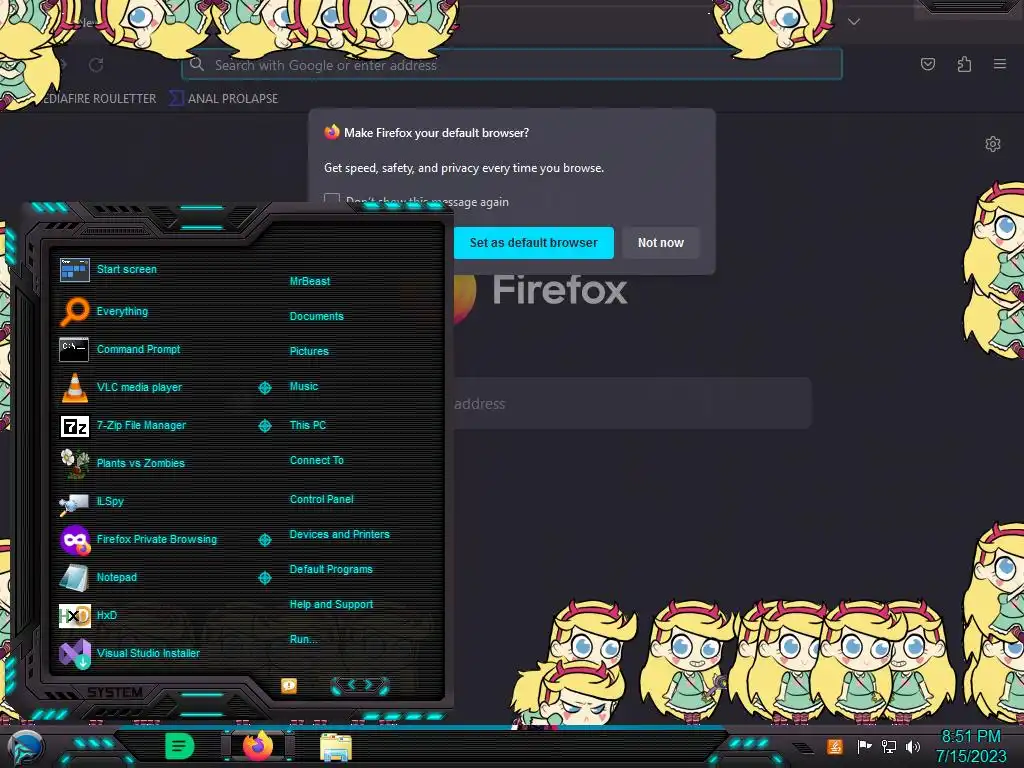Open new tab personalization gear
This screenshot has height=768, width=1024.
993,144
